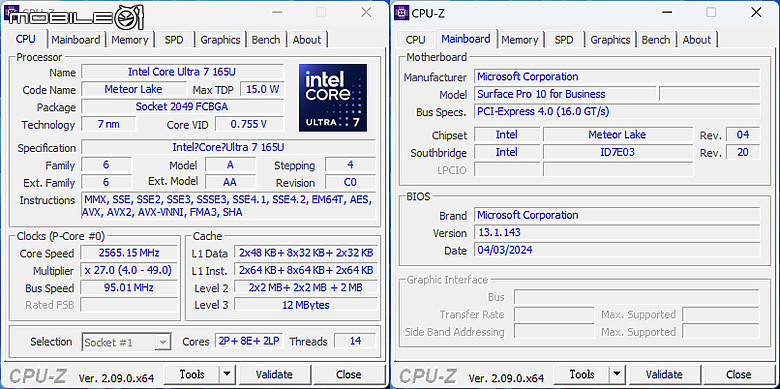Close the right CPU-Z window with X
The height and width of the screenshot is (389, 780).
pos(756,12)
